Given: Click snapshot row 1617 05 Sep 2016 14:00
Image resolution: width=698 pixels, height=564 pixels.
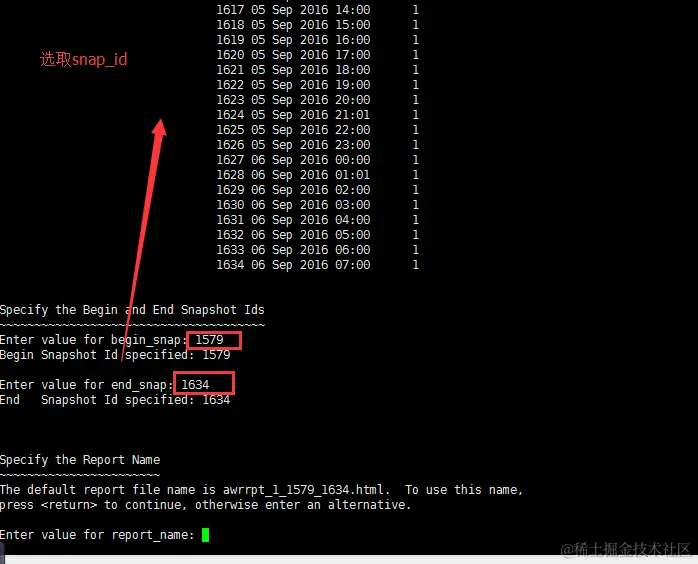Looking at the screenshot, I should click(x=317, y=10).
